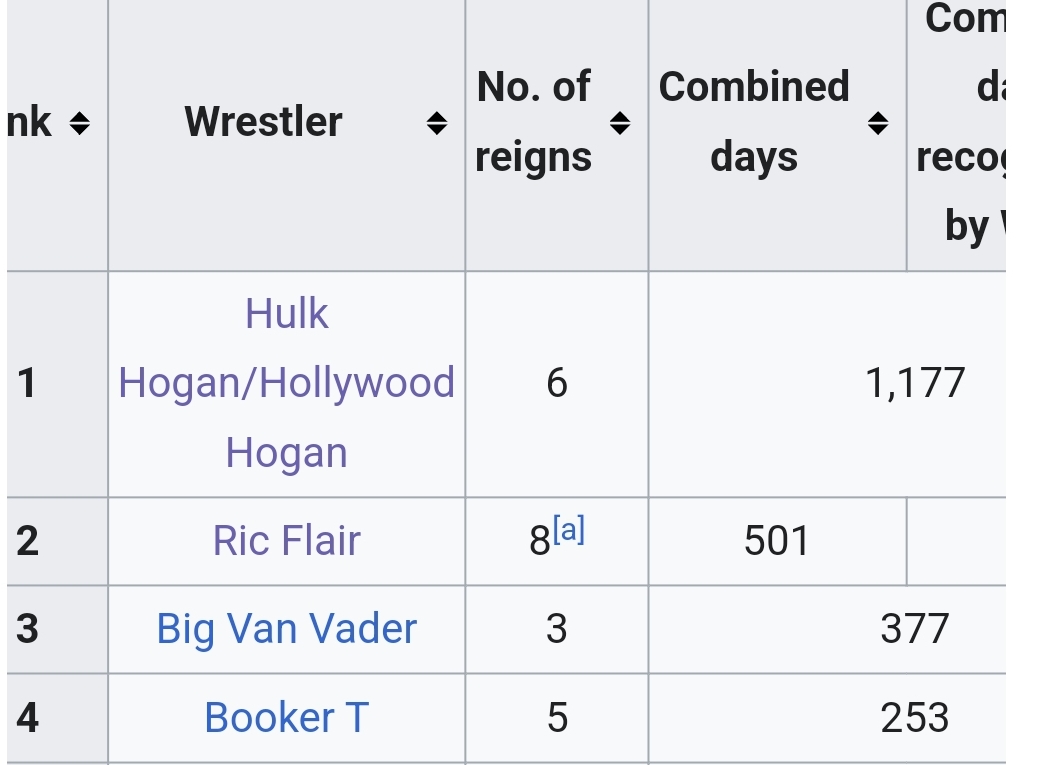Click partially visible recognized-days column header
This screenshot has height=765, width=1044.
[960, 122]
